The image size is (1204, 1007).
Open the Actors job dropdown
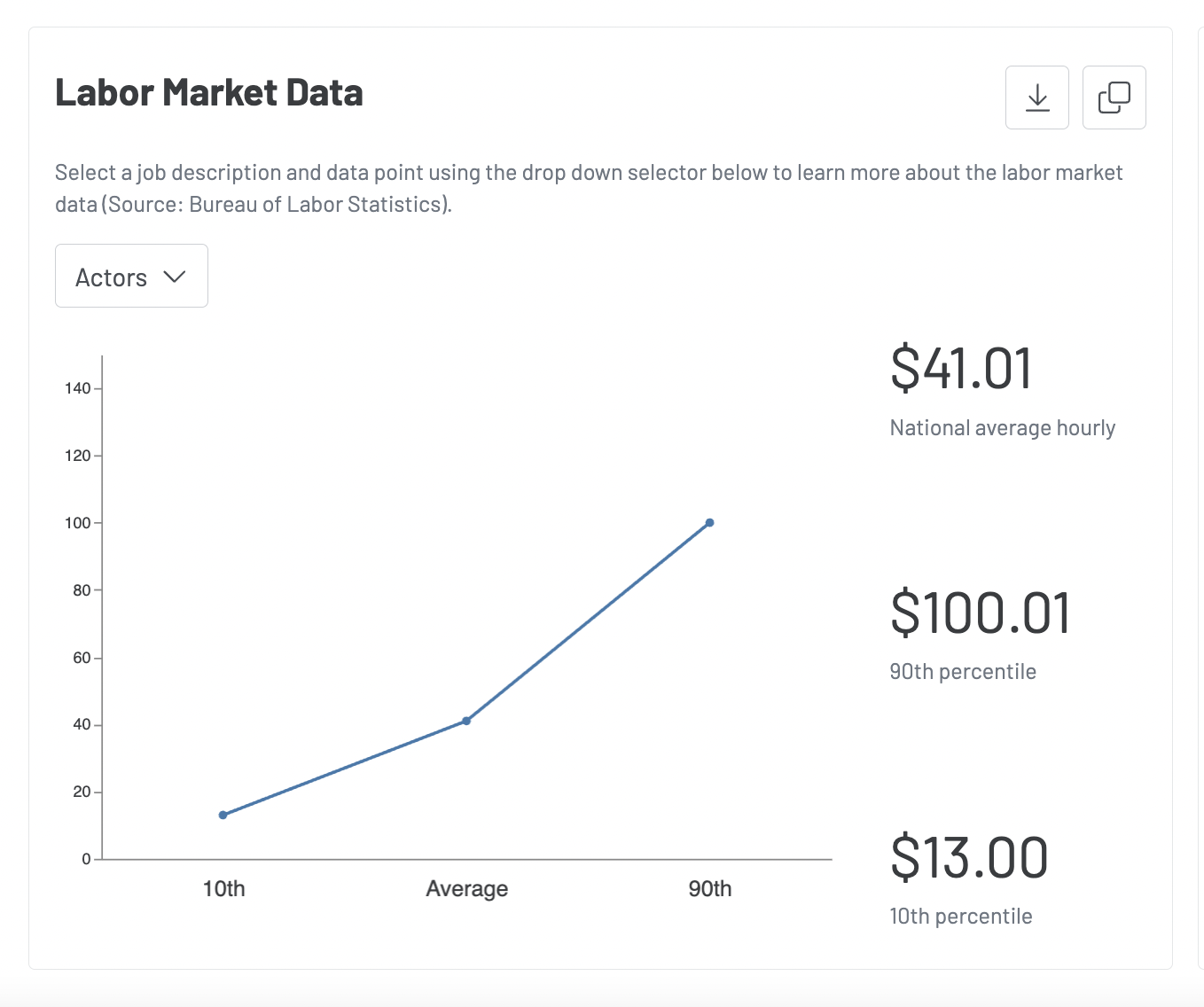point(131,277)
